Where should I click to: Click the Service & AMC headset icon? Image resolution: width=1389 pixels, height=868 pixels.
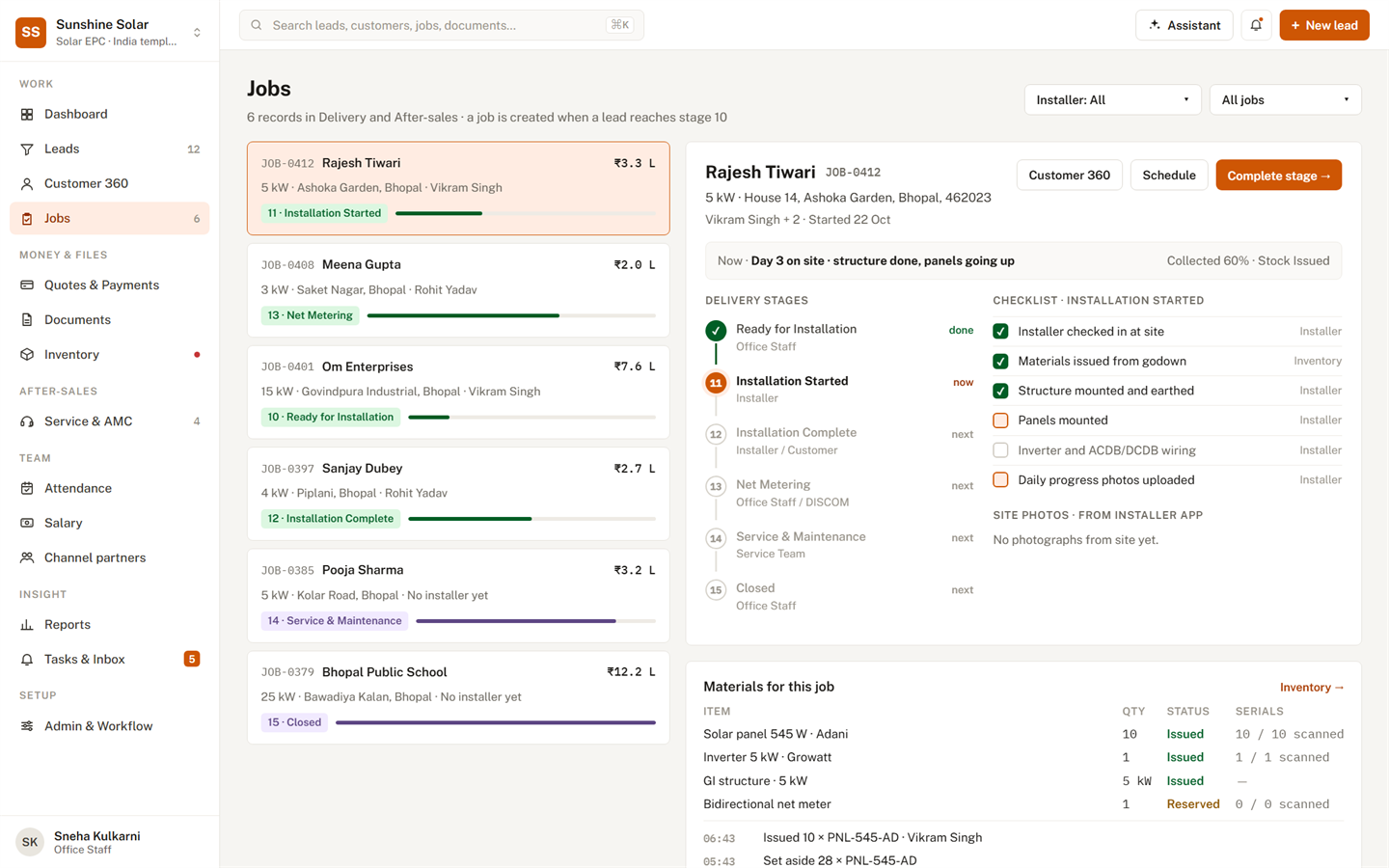pos(27,421)
